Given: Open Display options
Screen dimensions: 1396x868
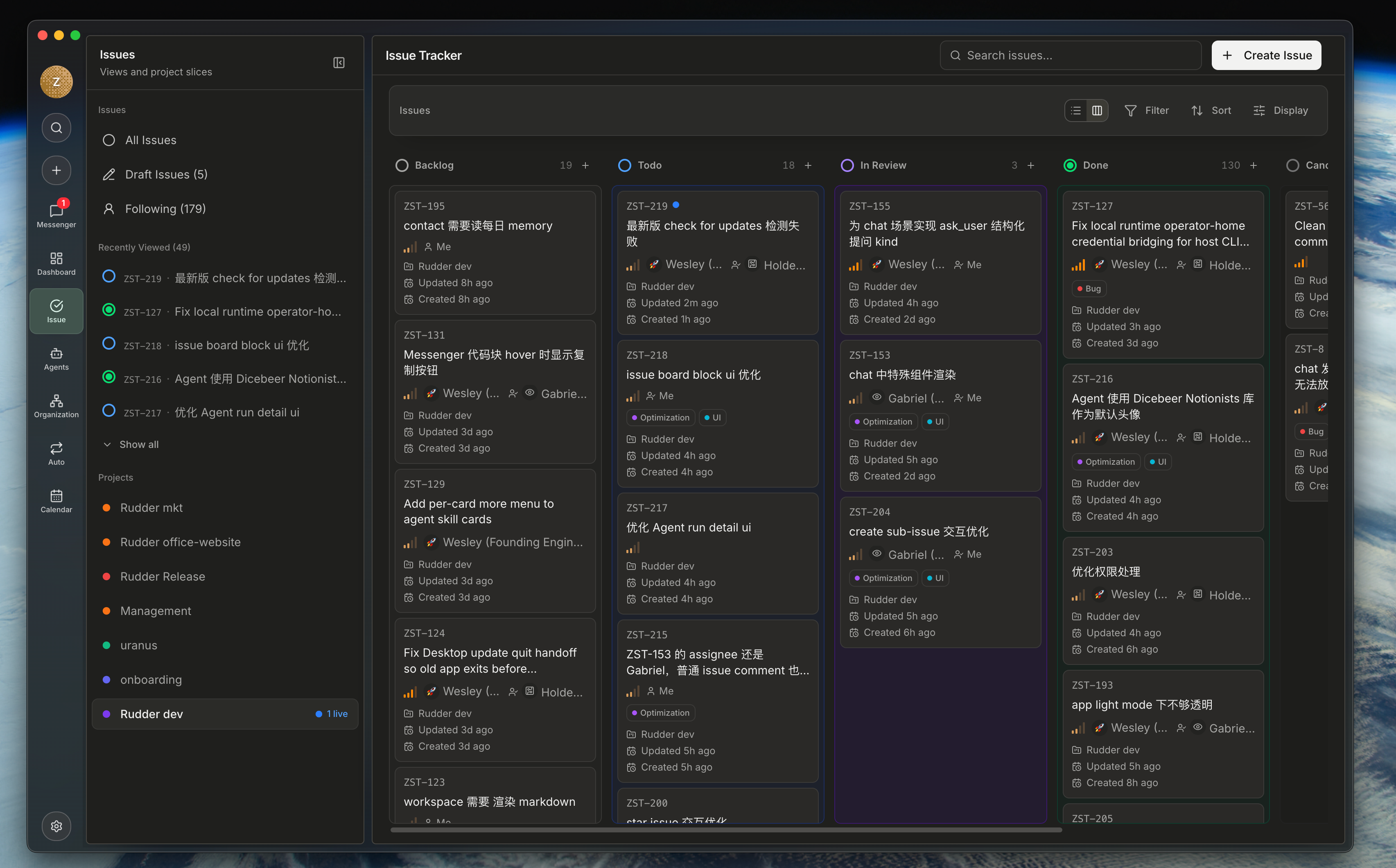Looking at the screenshot, I should coord(1281,110).
